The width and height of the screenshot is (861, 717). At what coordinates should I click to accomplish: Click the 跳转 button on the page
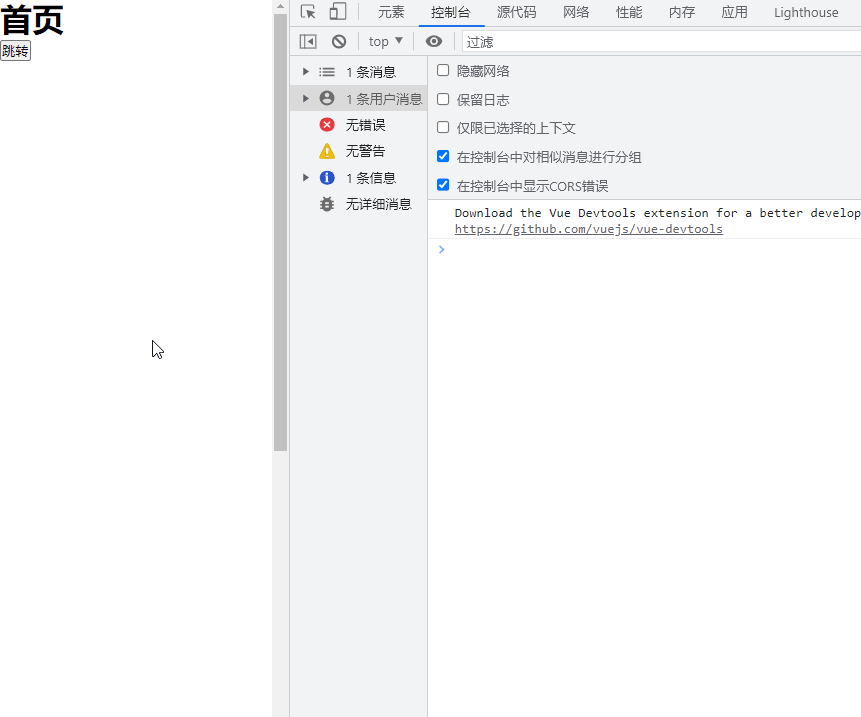tap(15, 49)
